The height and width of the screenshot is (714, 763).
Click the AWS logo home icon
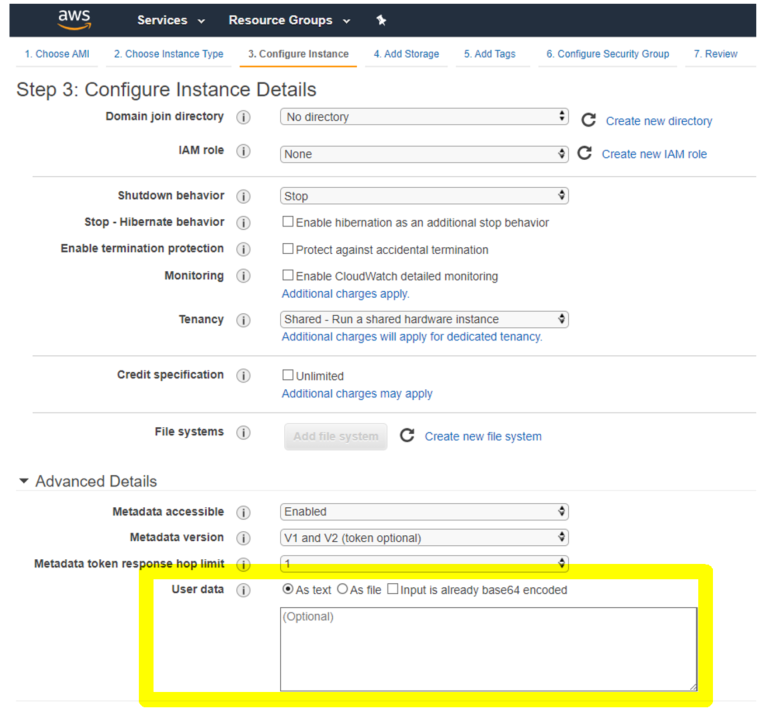74,19
